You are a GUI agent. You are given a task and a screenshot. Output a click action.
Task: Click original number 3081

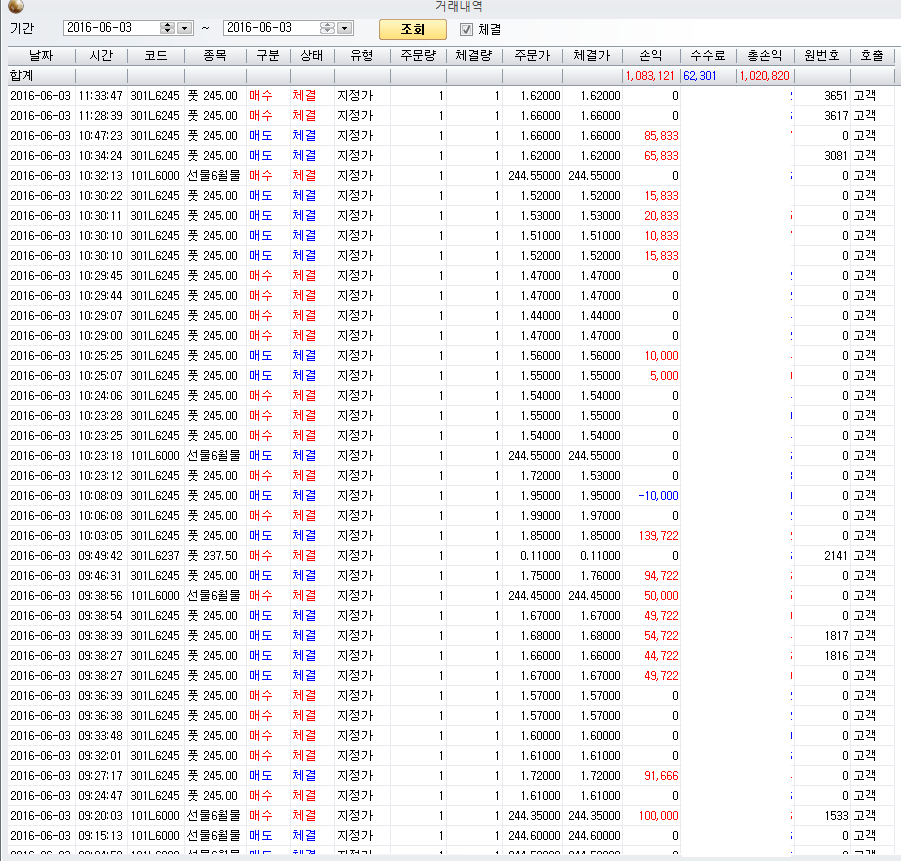[836, 156]
